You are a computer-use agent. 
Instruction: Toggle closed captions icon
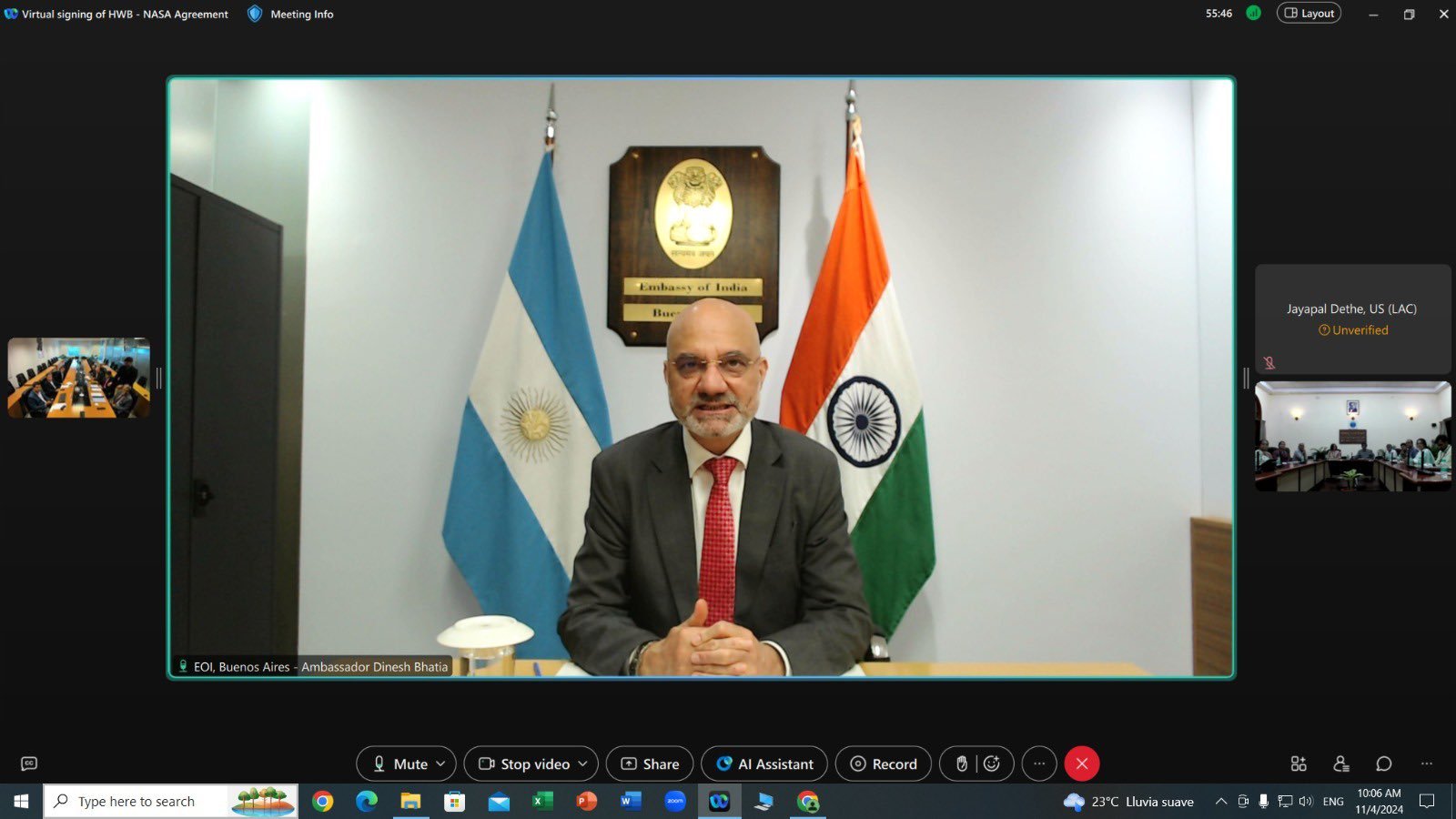(x=29, y=763)
